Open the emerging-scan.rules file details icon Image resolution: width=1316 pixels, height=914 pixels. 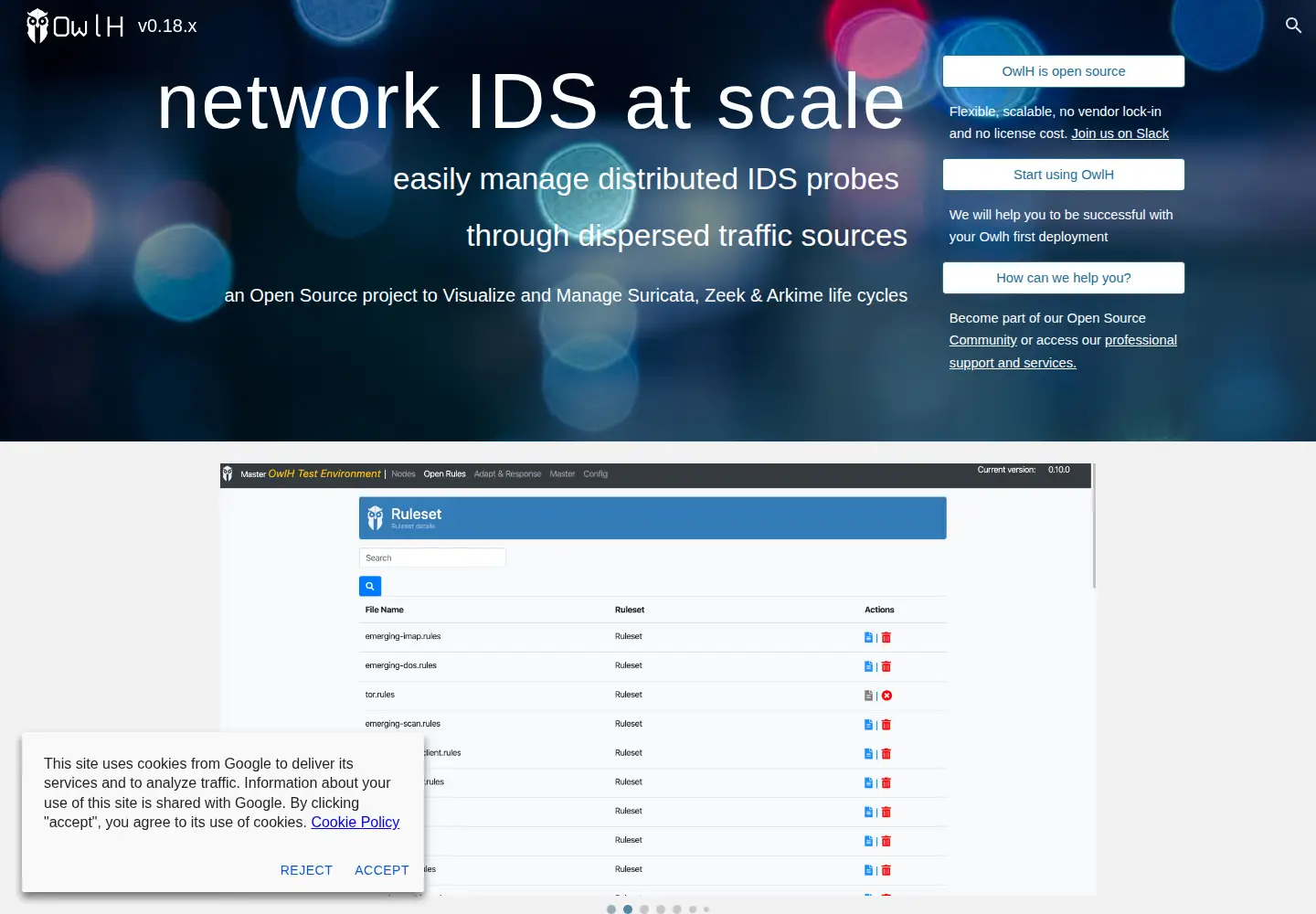pyautogui.click(x=868, y=725)
